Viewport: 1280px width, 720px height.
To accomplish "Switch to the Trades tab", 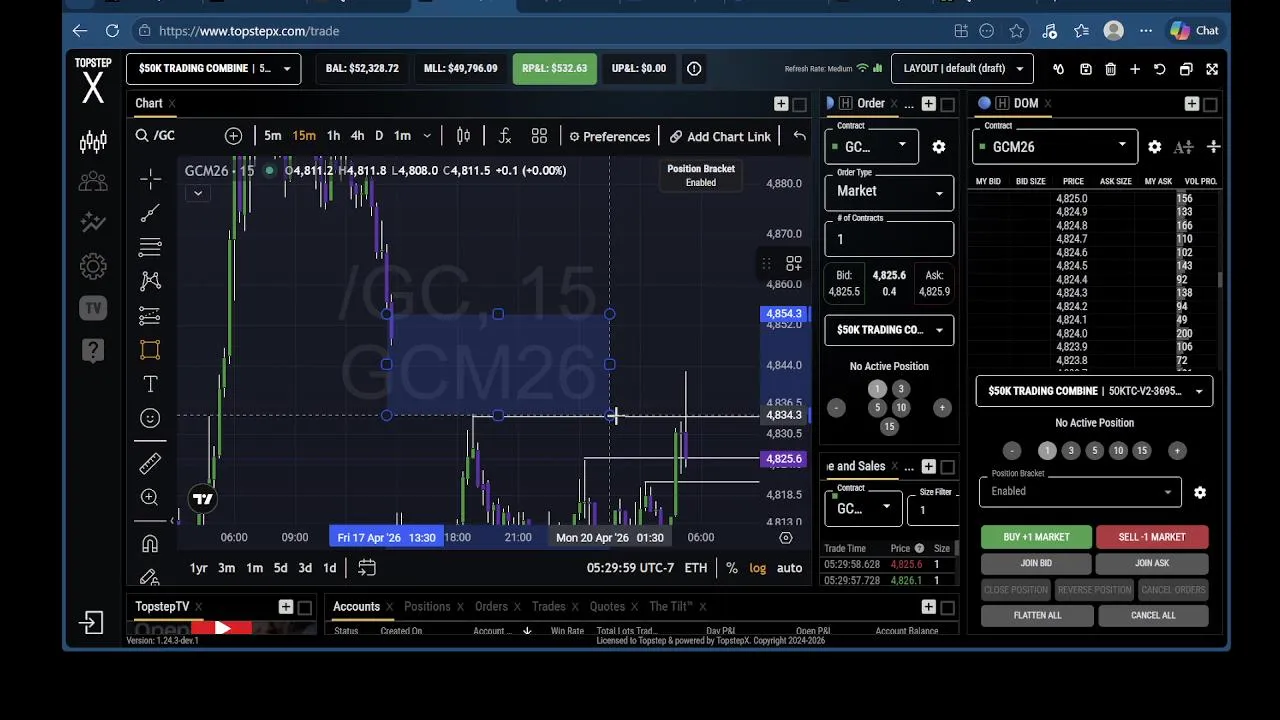I will 548,607.
